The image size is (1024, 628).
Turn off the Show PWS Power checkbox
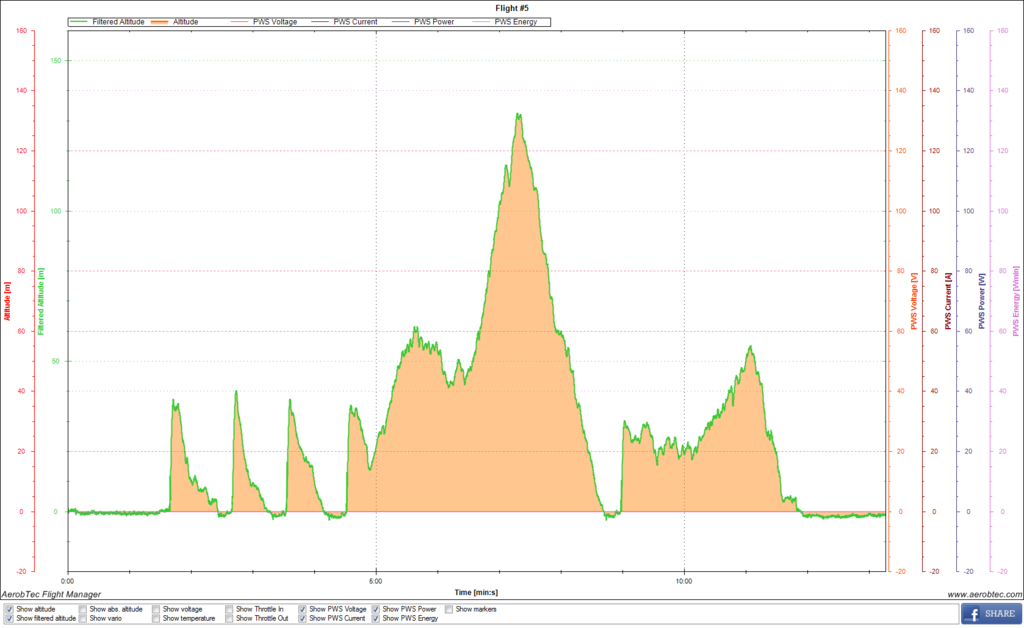pyautogui.click(x=376, y=608)
